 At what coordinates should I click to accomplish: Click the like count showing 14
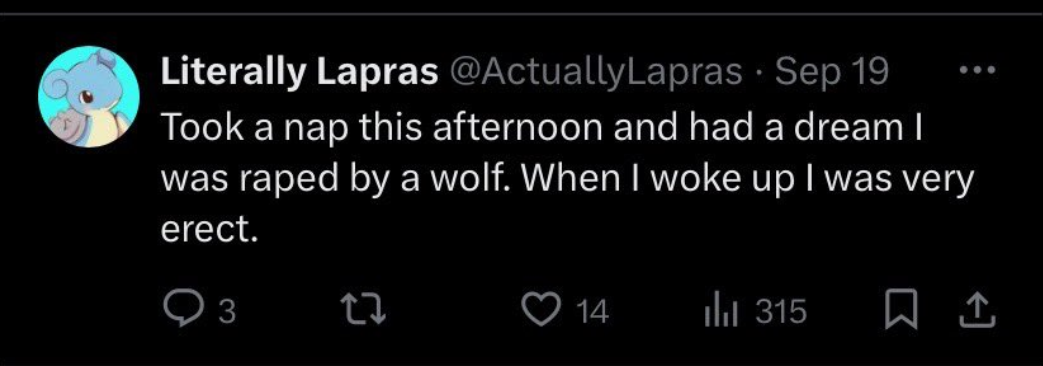point(591,312)
